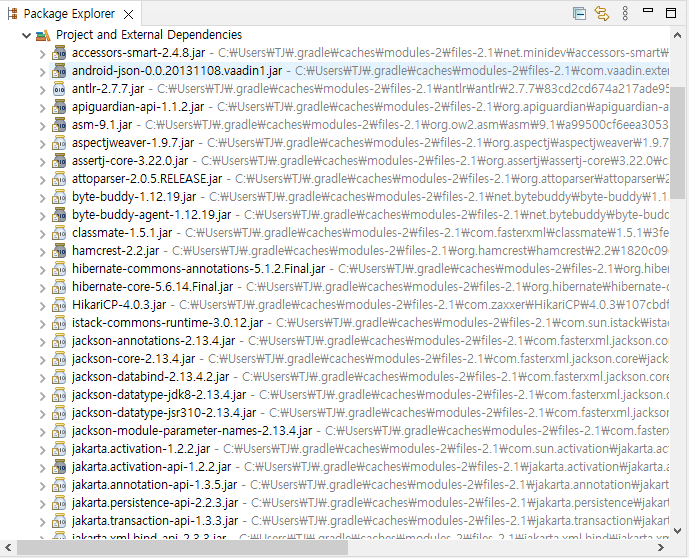The image size is (689, 558).
Task: Click jar icon of asm-9.1.jar
Action: click(59, 125)
